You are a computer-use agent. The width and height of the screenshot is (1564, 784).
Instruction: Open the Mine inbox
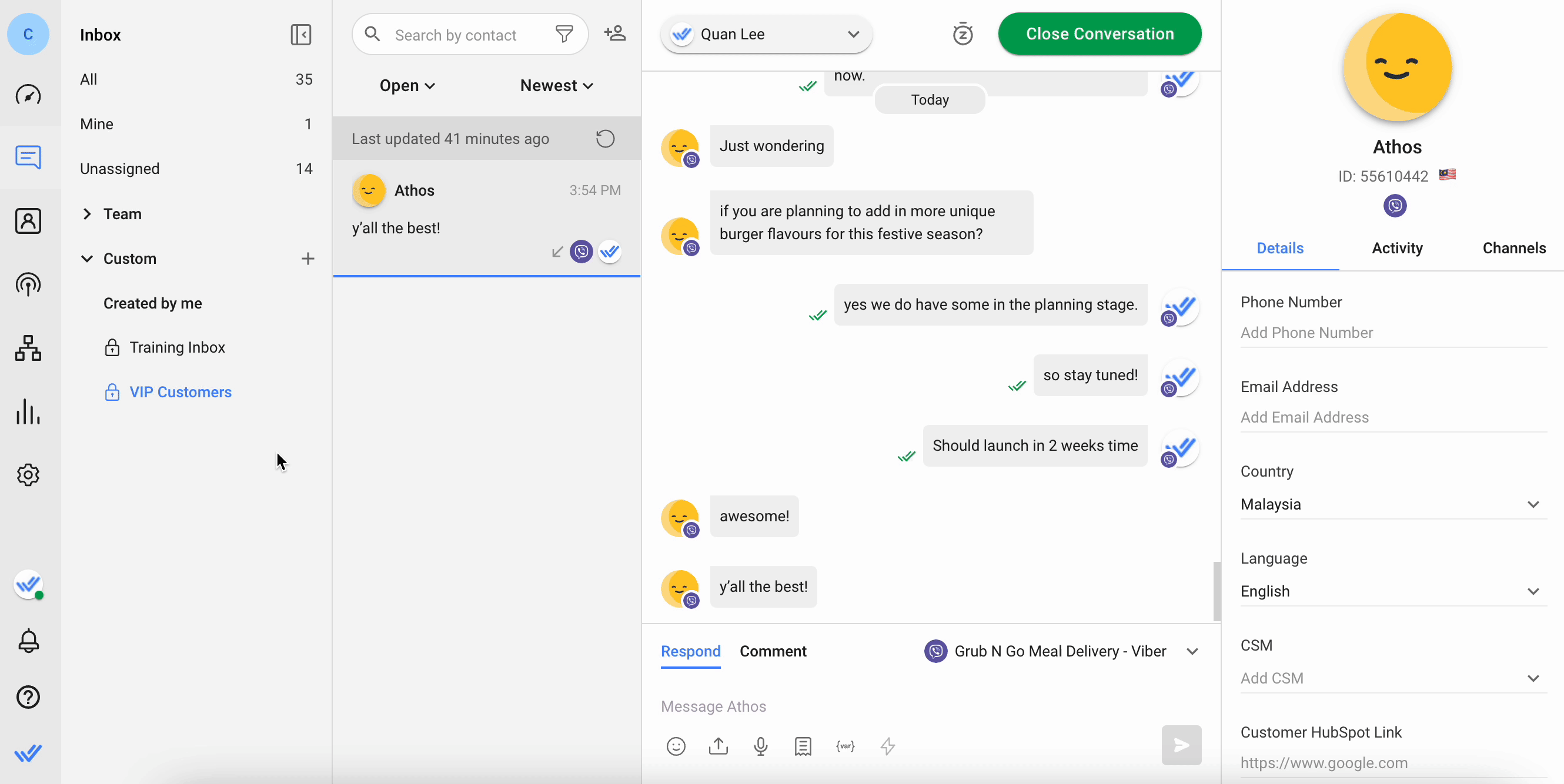point(196,124)
